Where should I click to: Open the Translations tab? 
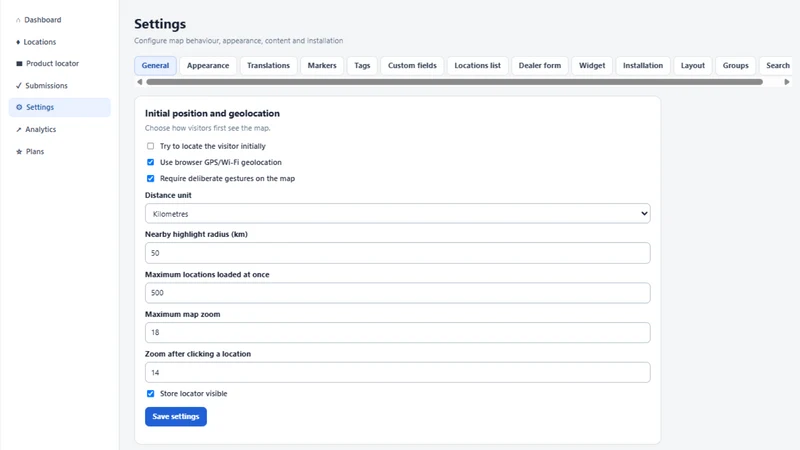pos(268,65)
